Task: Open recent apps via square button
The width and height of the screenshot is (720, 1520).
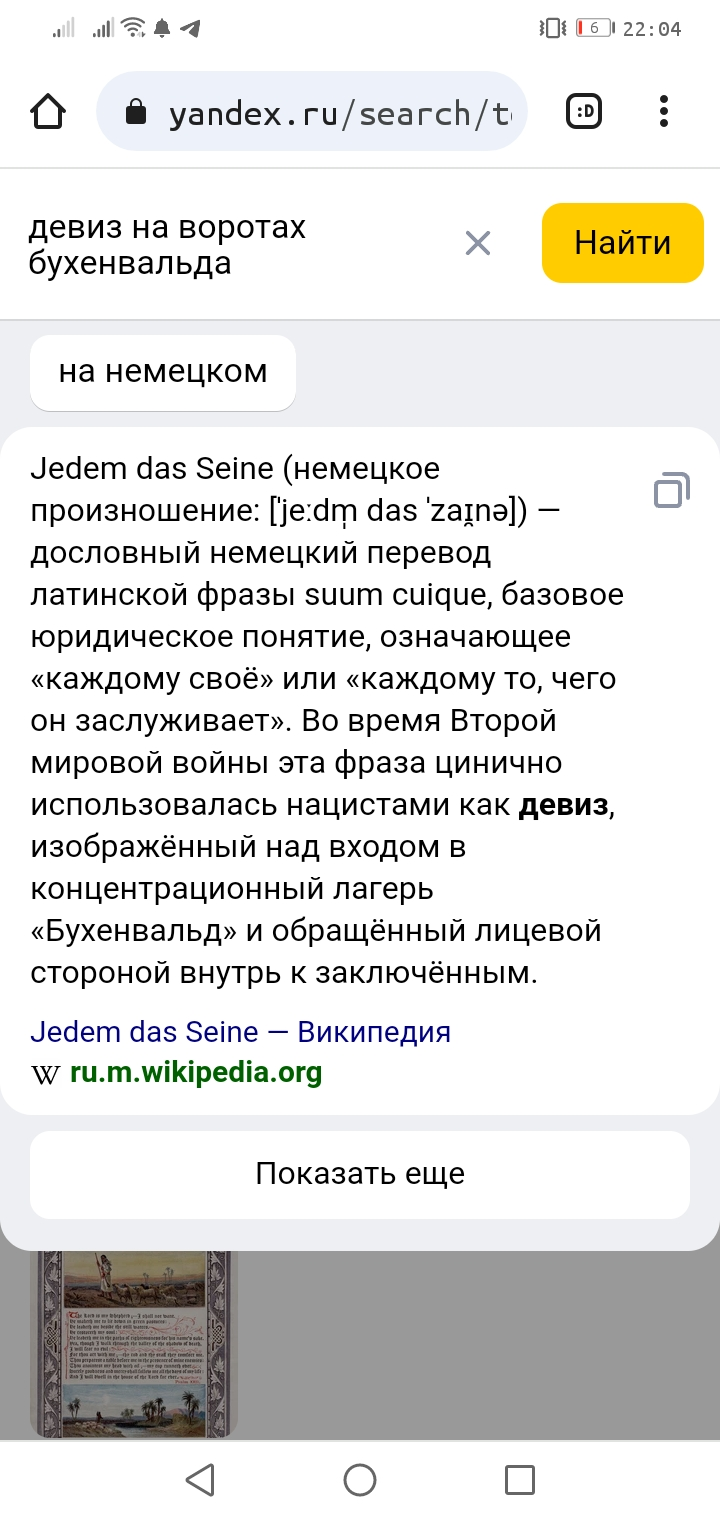Action: click(x=520, y=1480)
